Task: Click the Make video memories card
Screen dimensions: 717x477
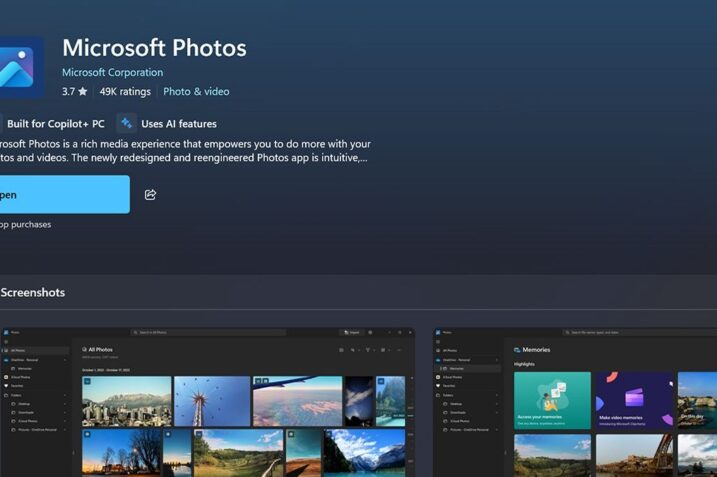Action: coord(634,400)
